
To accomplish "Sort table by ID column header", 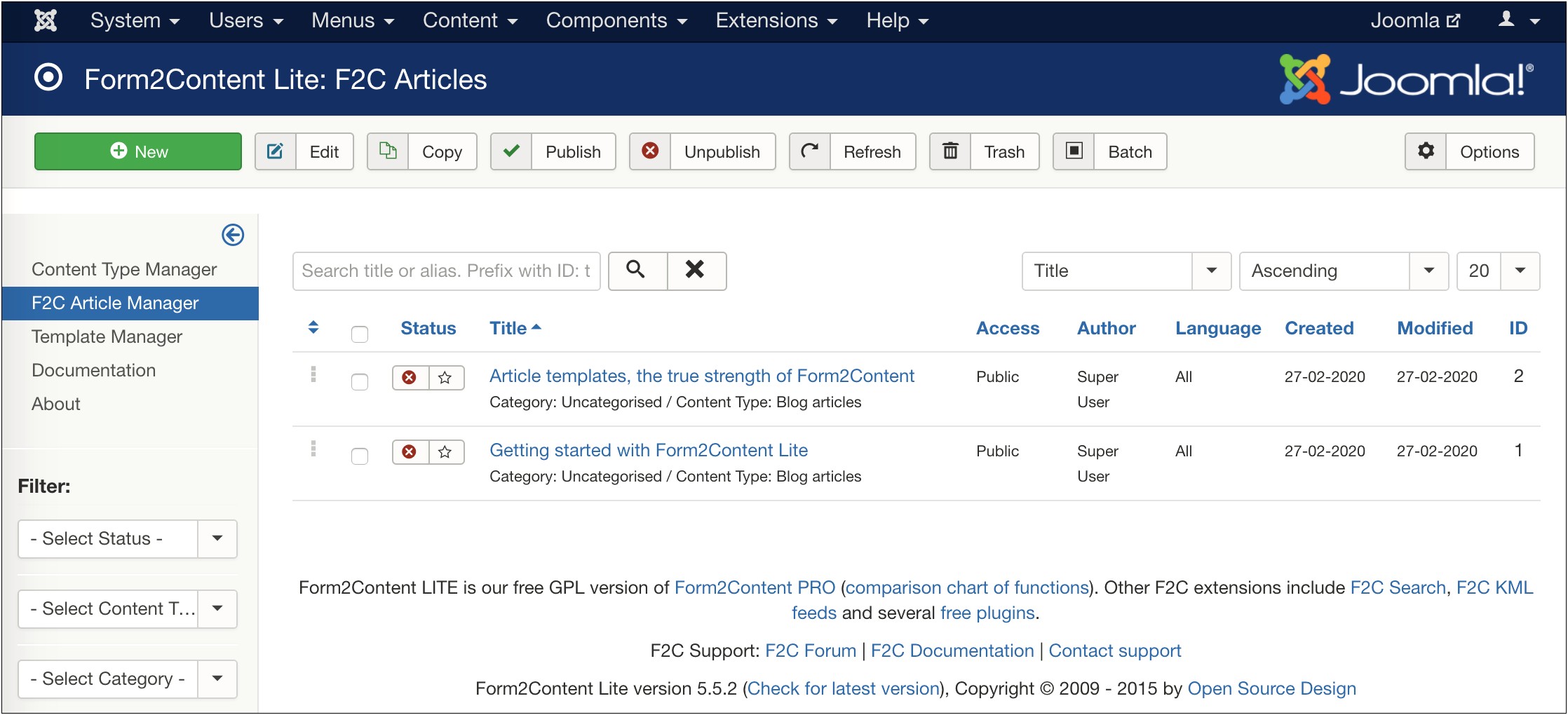I will pyautogui.click(x=1518, y=328).
